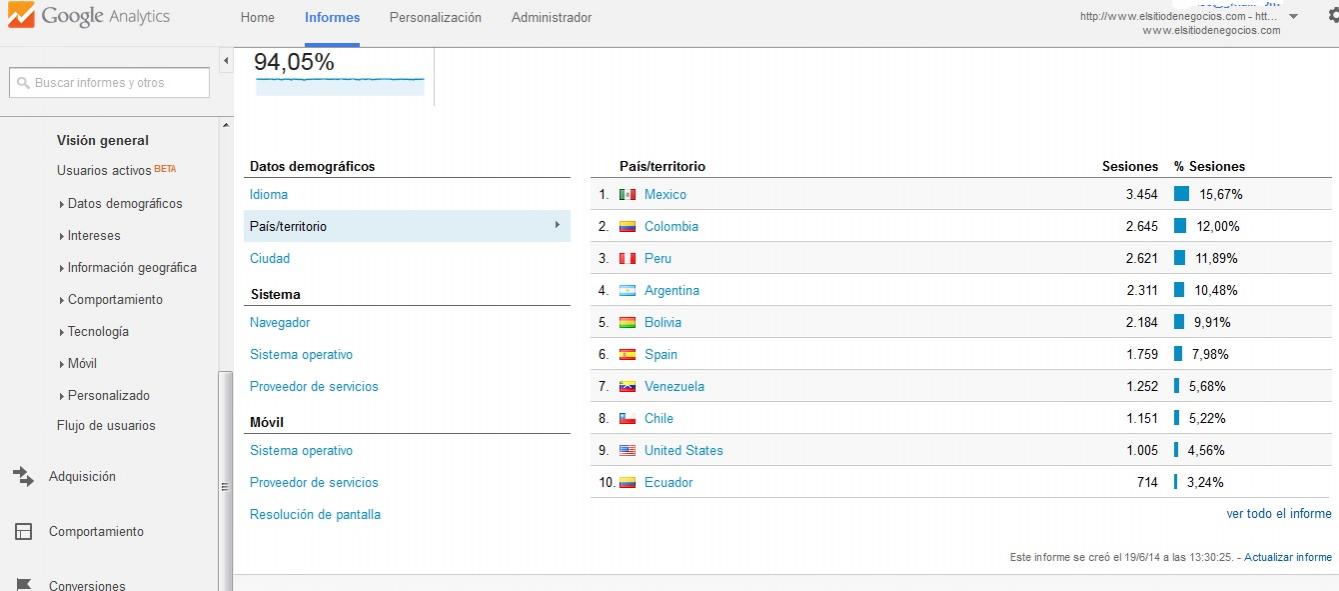1339x591 pixels.
Task: Switch to the Administrador tab
Action: click(551, 18)
